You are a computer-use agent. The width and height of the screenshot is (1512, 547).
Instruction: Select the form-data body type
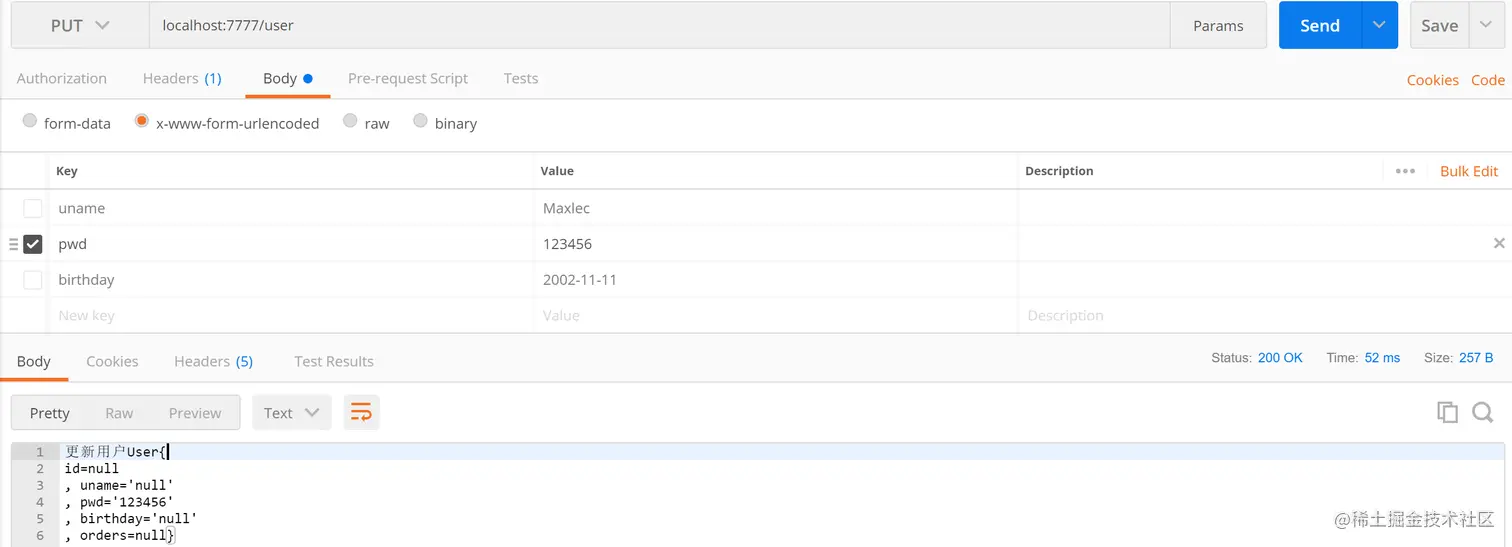[x=30, y=121]
